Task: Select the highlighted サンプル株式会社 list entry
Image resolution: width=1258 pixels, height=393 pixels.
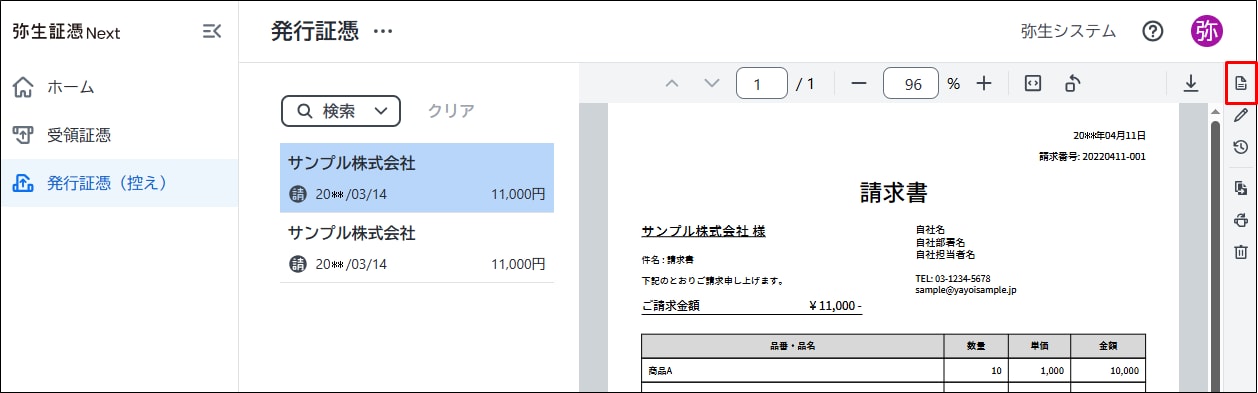Action: click(x=417, y=178)
